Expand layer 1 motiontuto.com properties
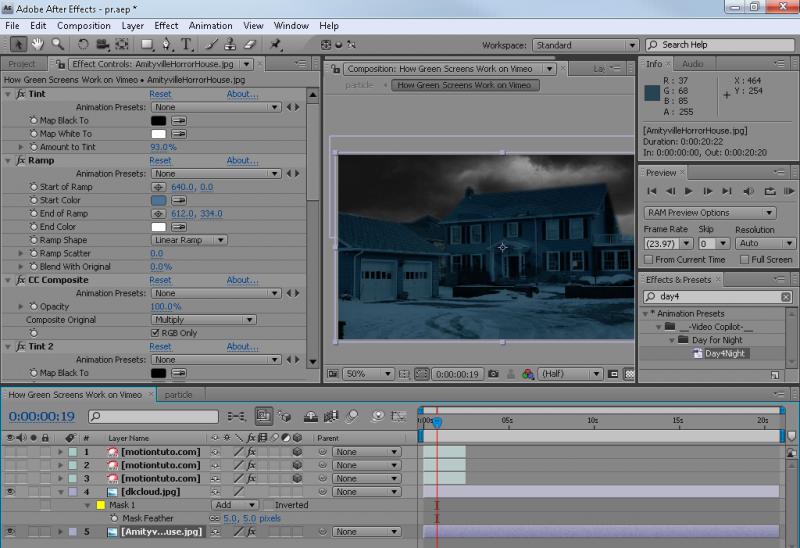 point(59,452)
